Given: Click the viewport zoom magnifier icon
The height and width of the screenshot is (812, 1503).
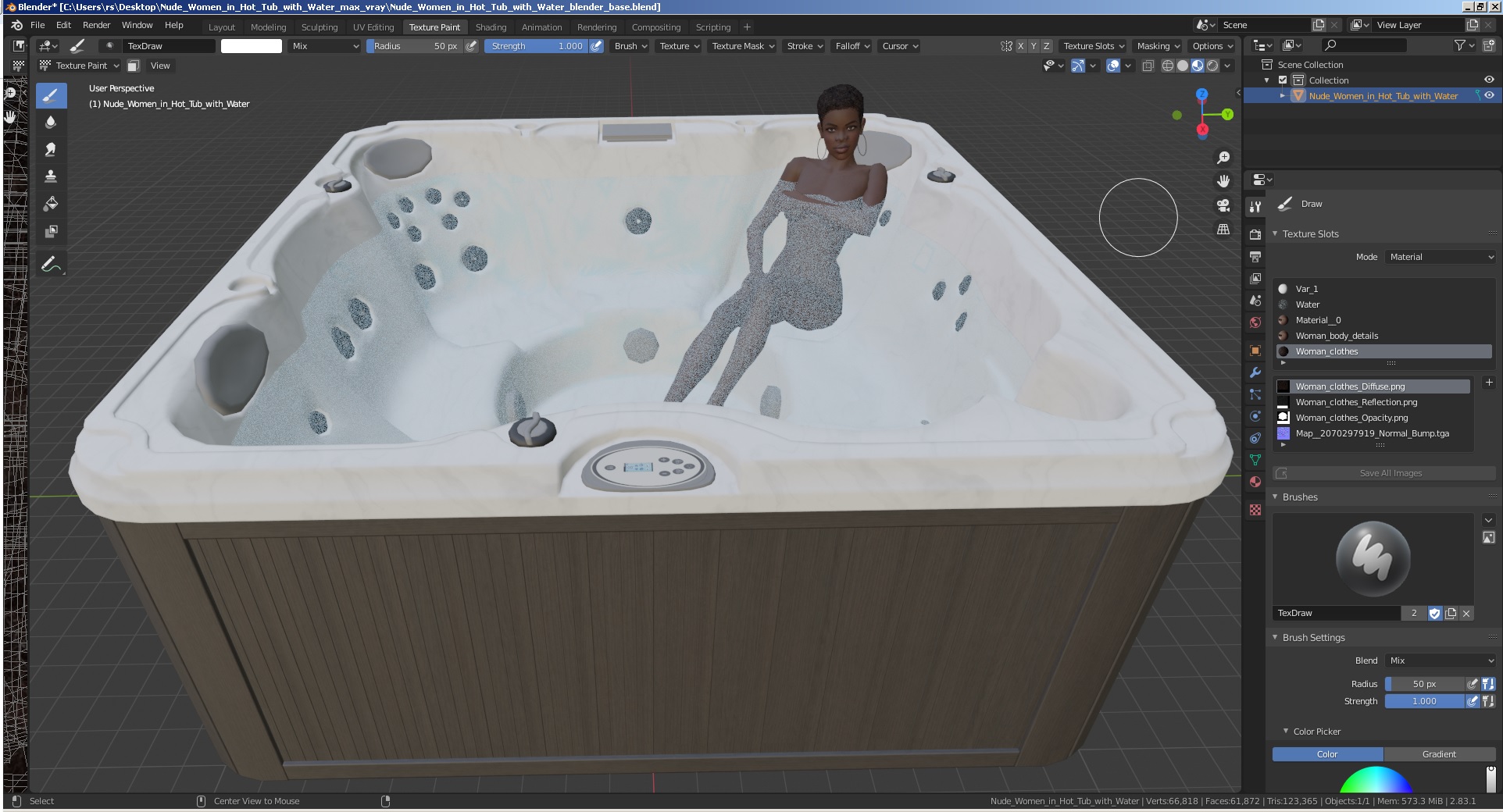Looking at the screenshot, I should (x=1223, y=158).
